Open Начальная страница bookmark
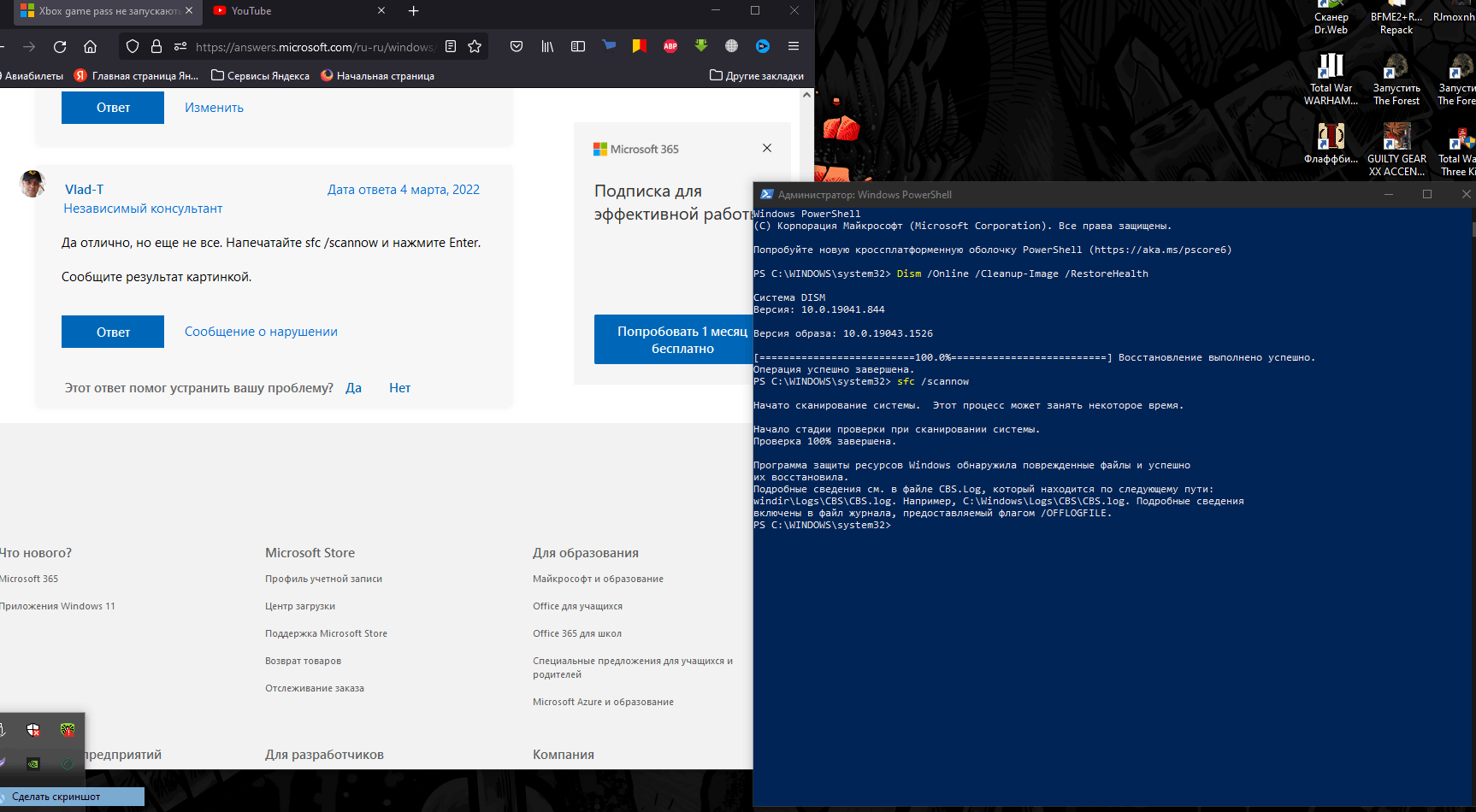This screenshot has width=1476, height=812. [x=377, y=76]
